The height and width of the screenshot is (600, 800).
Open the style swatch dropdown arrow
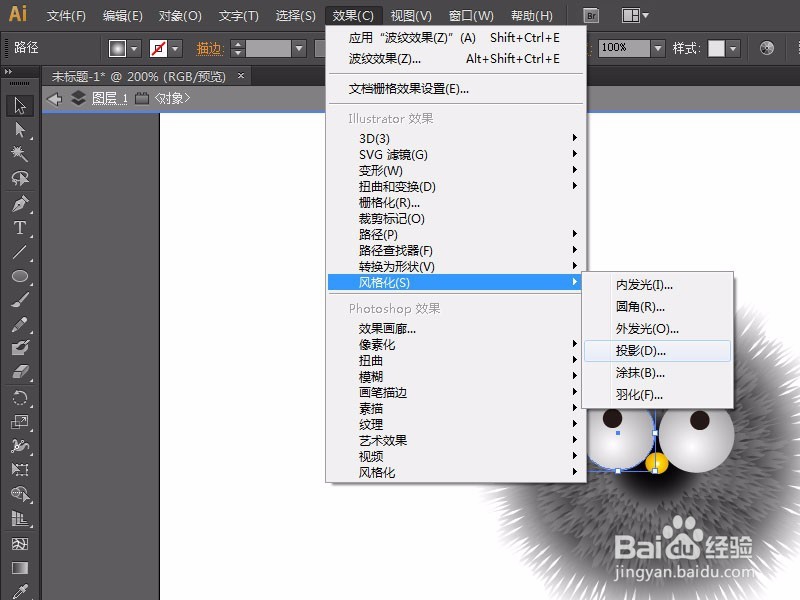pos(733,48)
